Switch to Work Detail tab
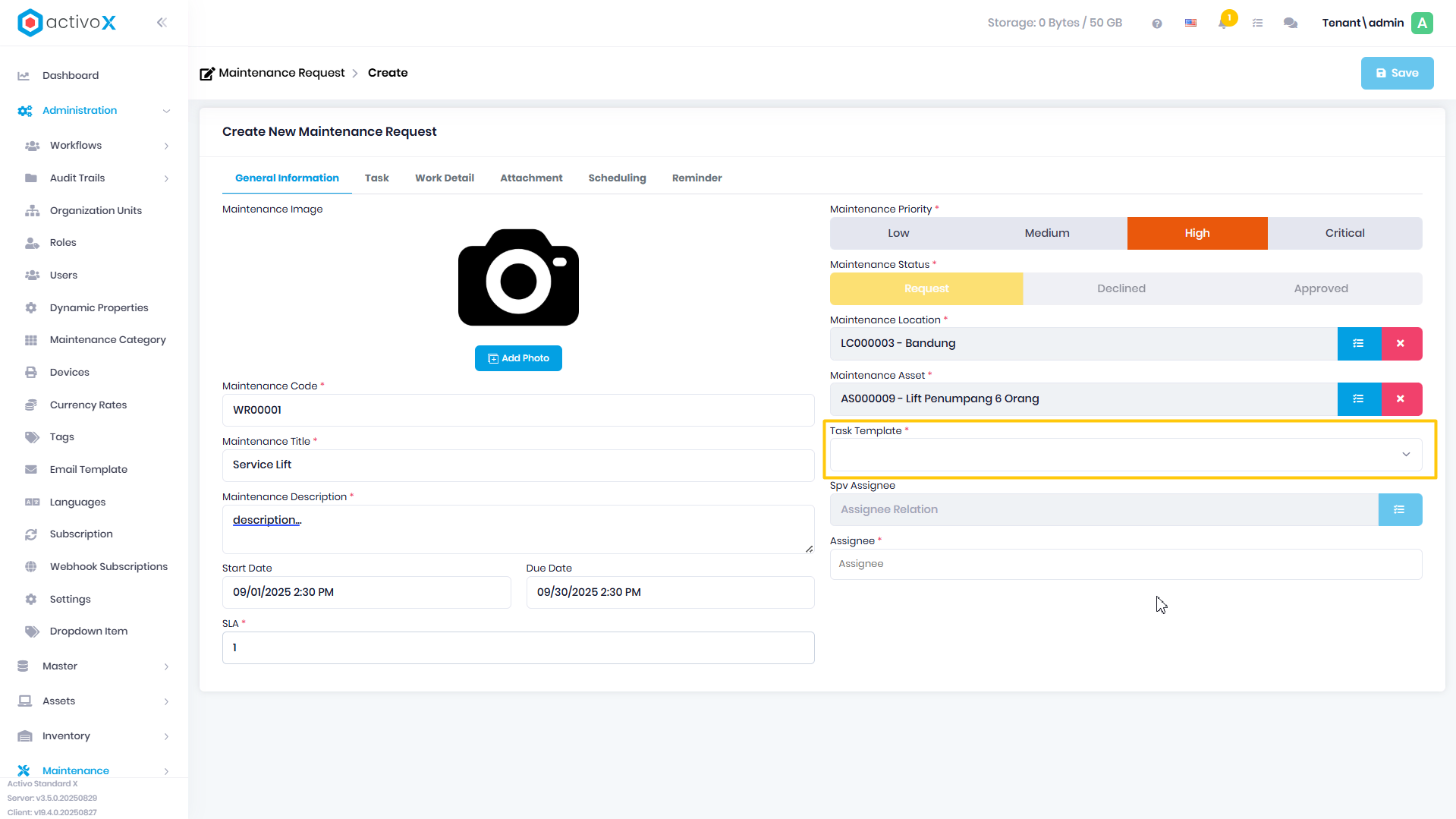Viewport: 1456px width, 819px height. point(445,178)
